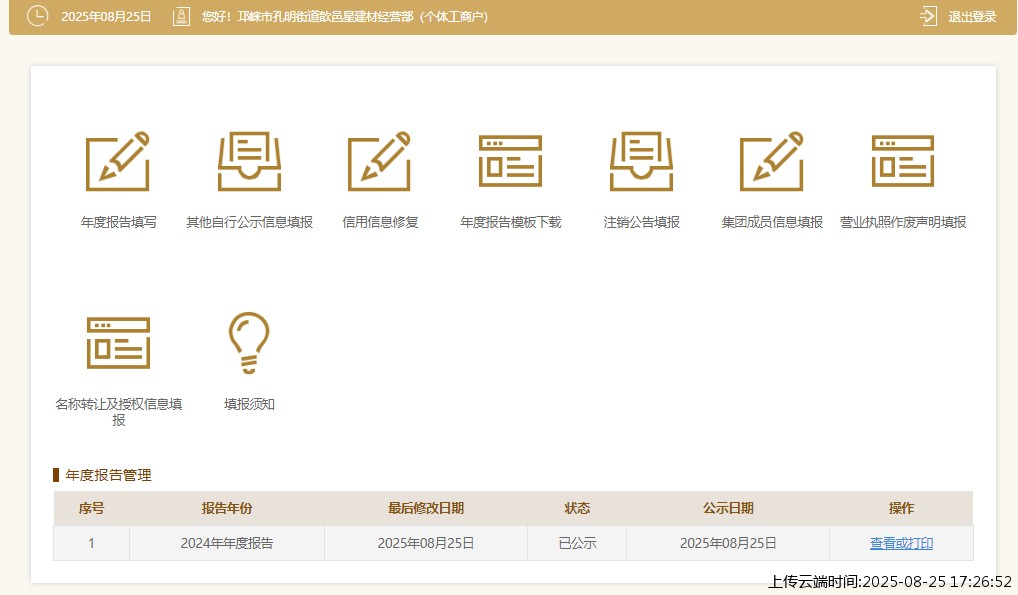Screen dimensions: 1018x595
Task: Click the 信用信息修复 pencil icon
Action: coord(380,162)
